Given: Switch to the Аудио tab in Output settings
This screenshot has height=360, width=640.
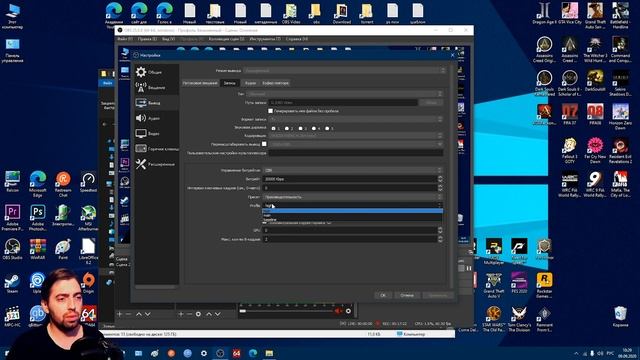Looking at the screenshot, I should (x=250, y=83).
